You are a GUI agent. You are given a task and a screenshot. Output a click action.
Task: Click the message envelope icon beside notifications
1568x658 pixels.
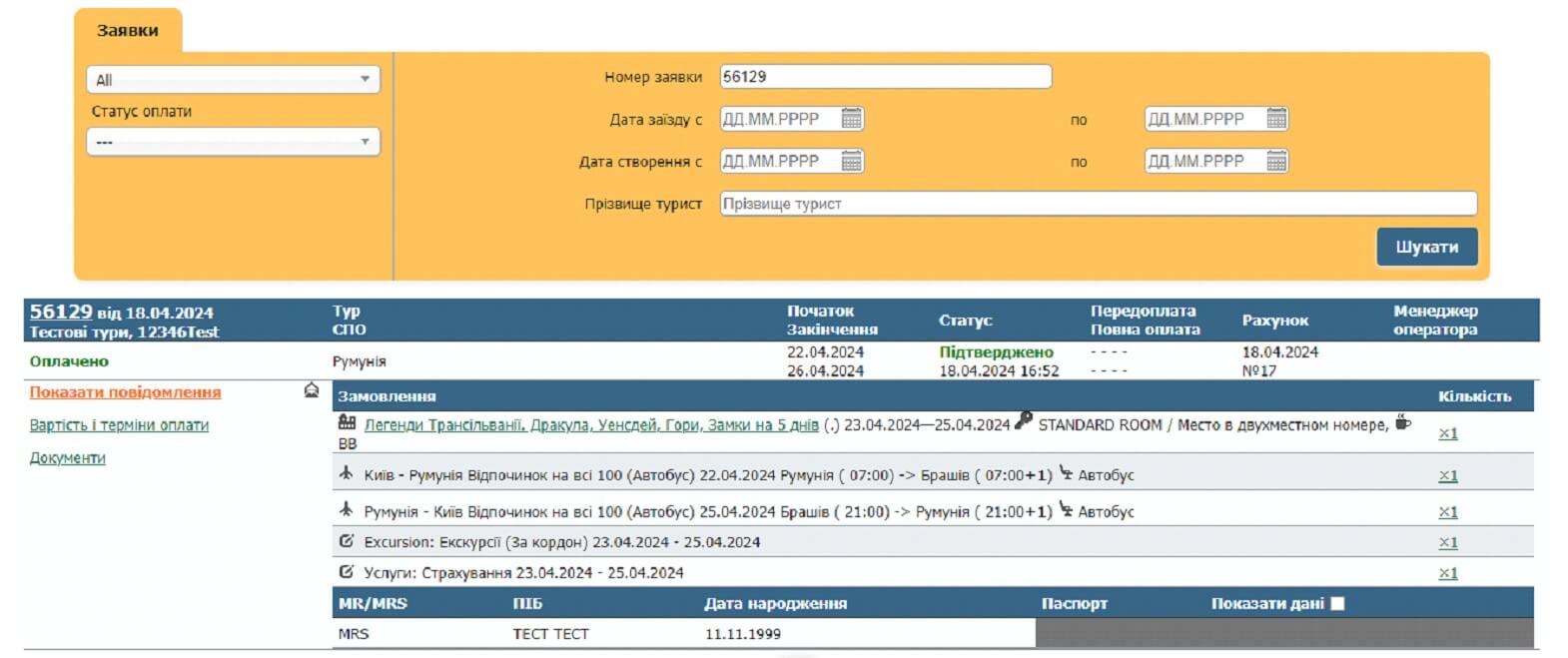click(312, 390)
